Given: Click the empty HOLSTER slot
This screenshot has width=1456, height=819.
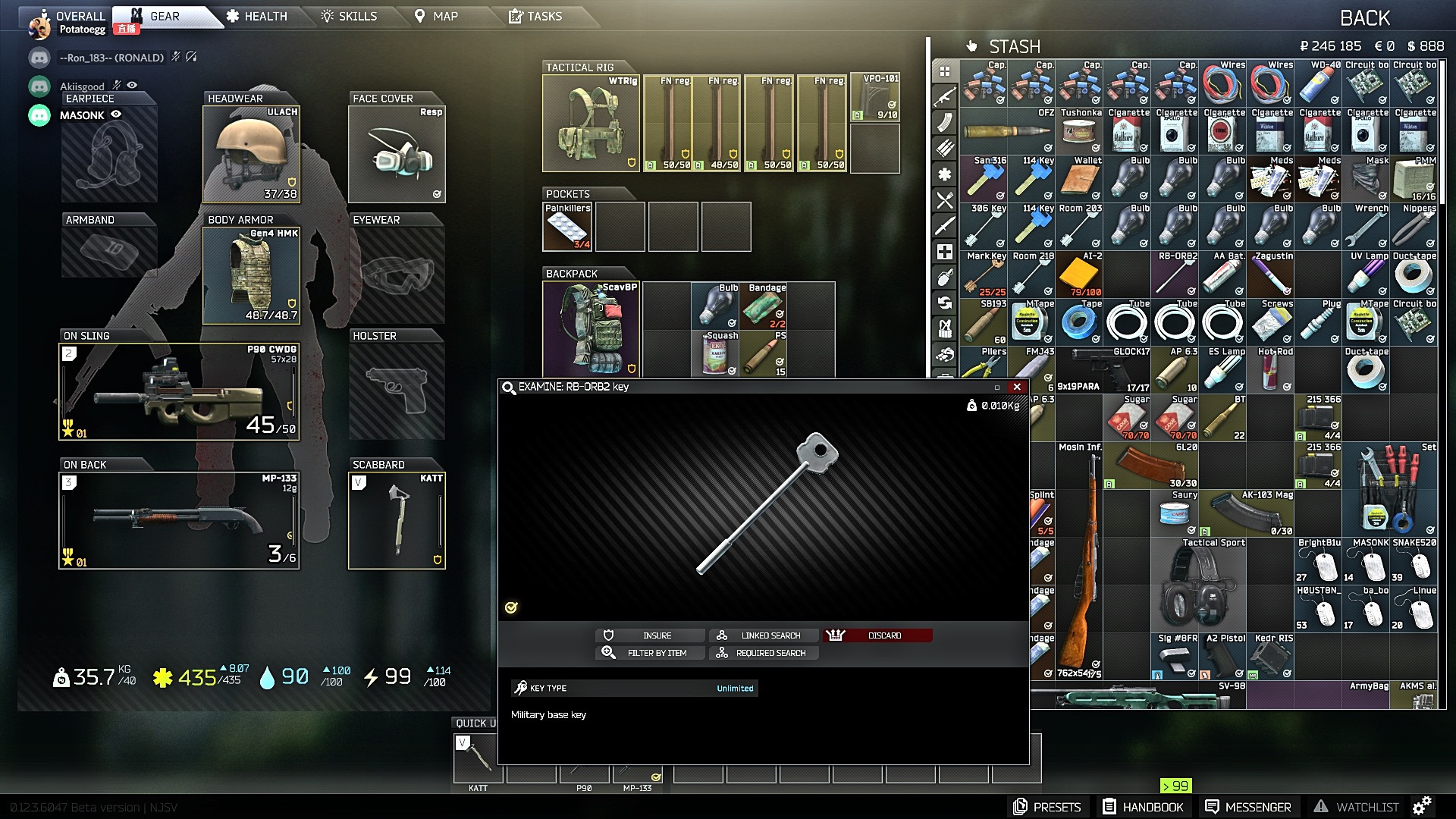Looking at the screenshot, I should pos(397,391).
